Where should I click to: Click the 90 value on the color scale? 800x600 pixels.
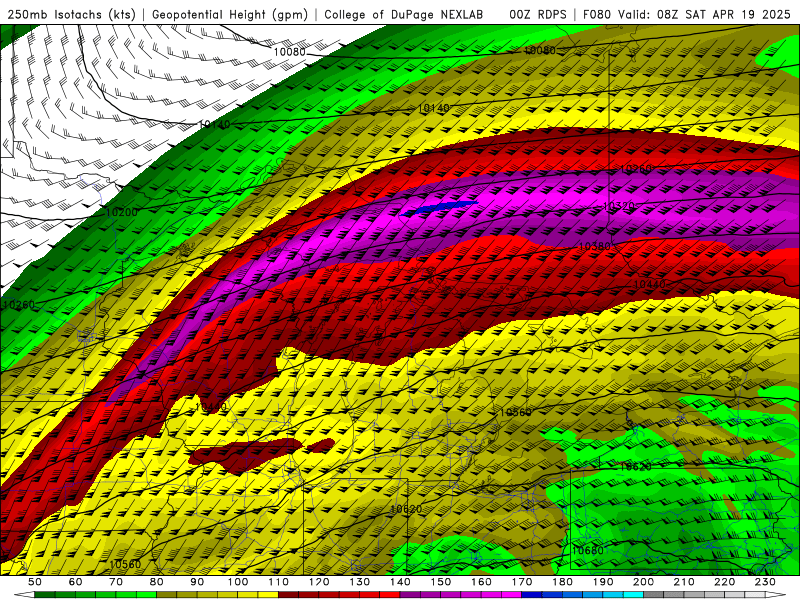tap(197, 582)
